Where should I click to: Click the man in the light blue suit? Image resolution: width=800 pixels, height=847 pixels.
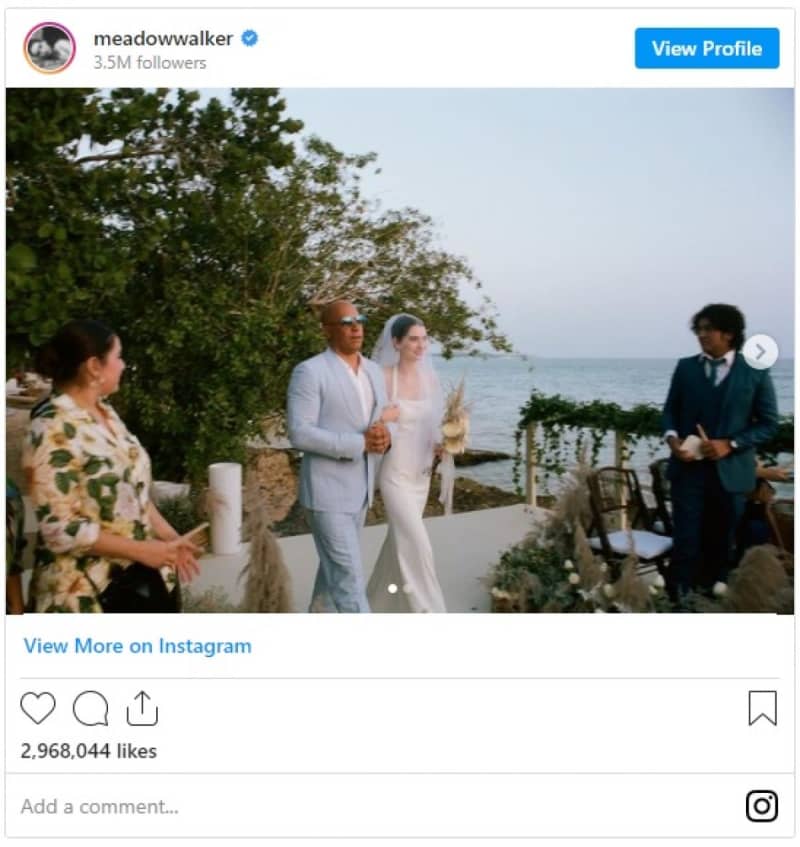pos(334,450)
